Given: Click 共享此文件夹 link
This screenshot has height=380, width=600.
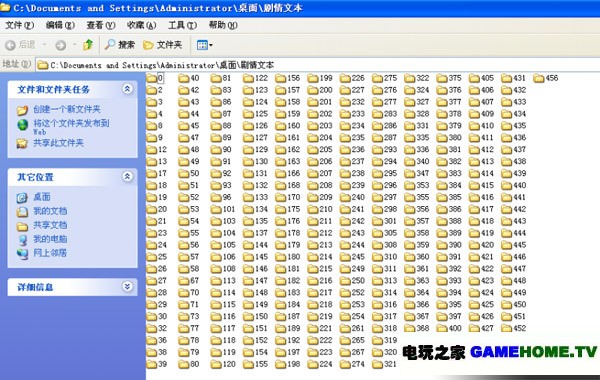Looking at the screenshot, I should point(58,143).
